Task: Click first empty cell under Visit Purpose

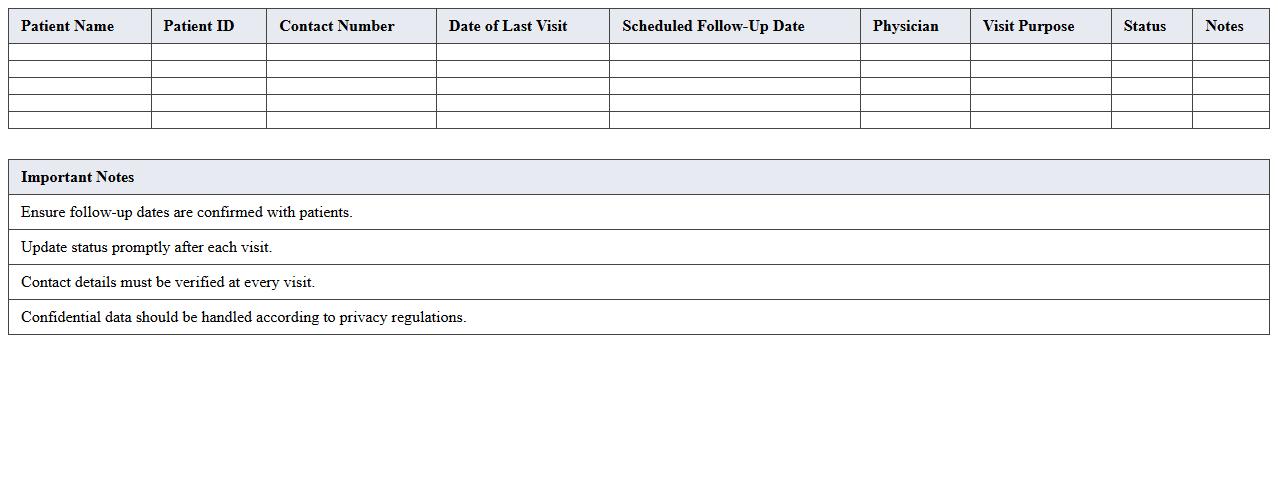Action: pyautogui.click(x=1040, y=52)
